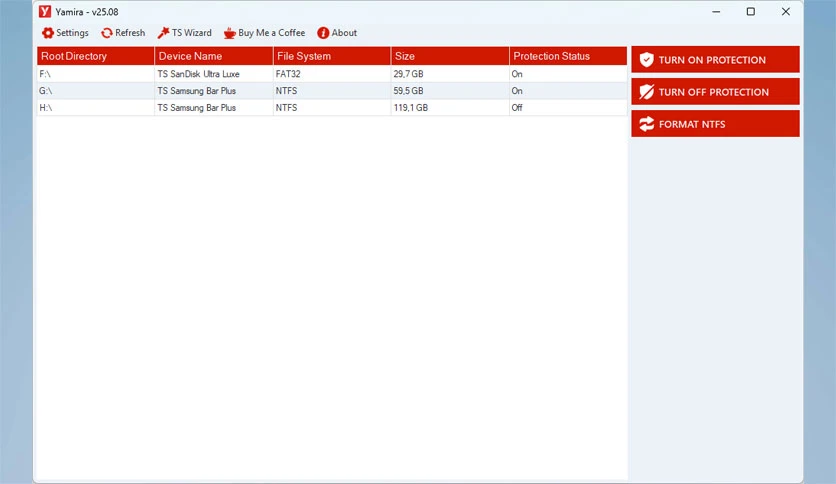Click the TS SanDisk Ultra Luxe device name
This screenshot has height=484, width=836.
[x=198, y=74]
